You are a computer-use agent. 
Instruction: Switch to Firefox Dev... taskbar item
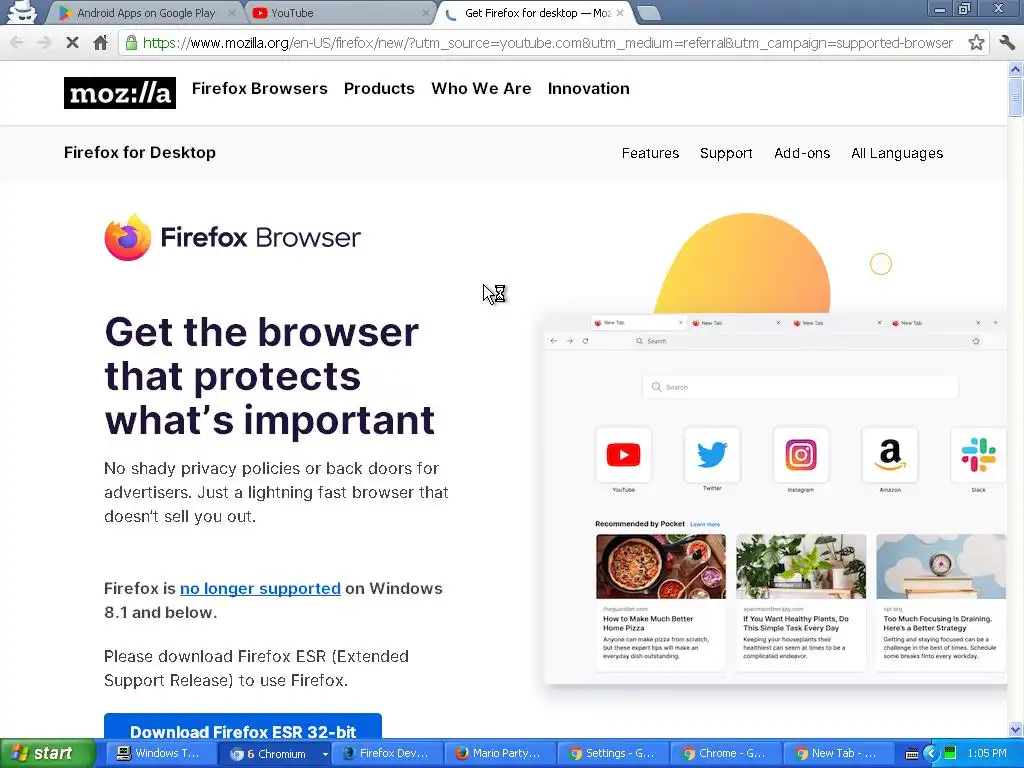point(389,753)
